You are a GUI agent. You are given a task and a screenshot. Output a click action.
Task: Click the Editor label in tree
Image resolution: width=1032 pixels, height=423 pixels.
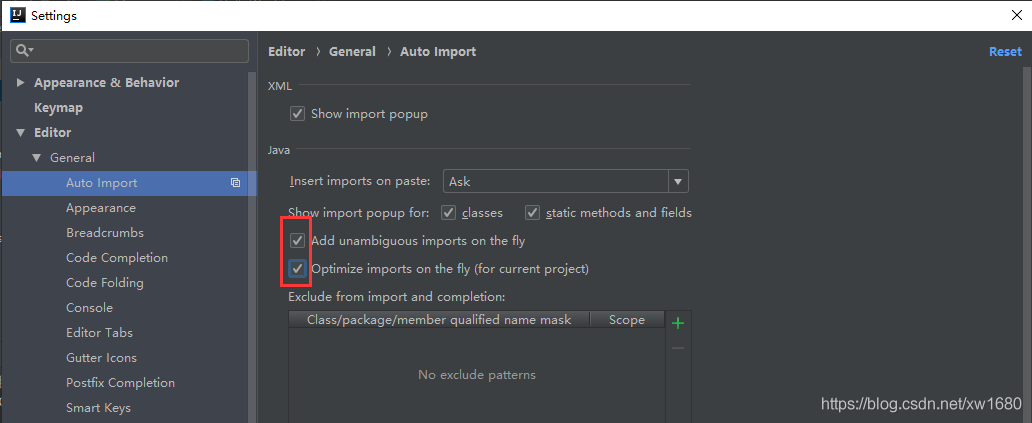pos(53,133)
